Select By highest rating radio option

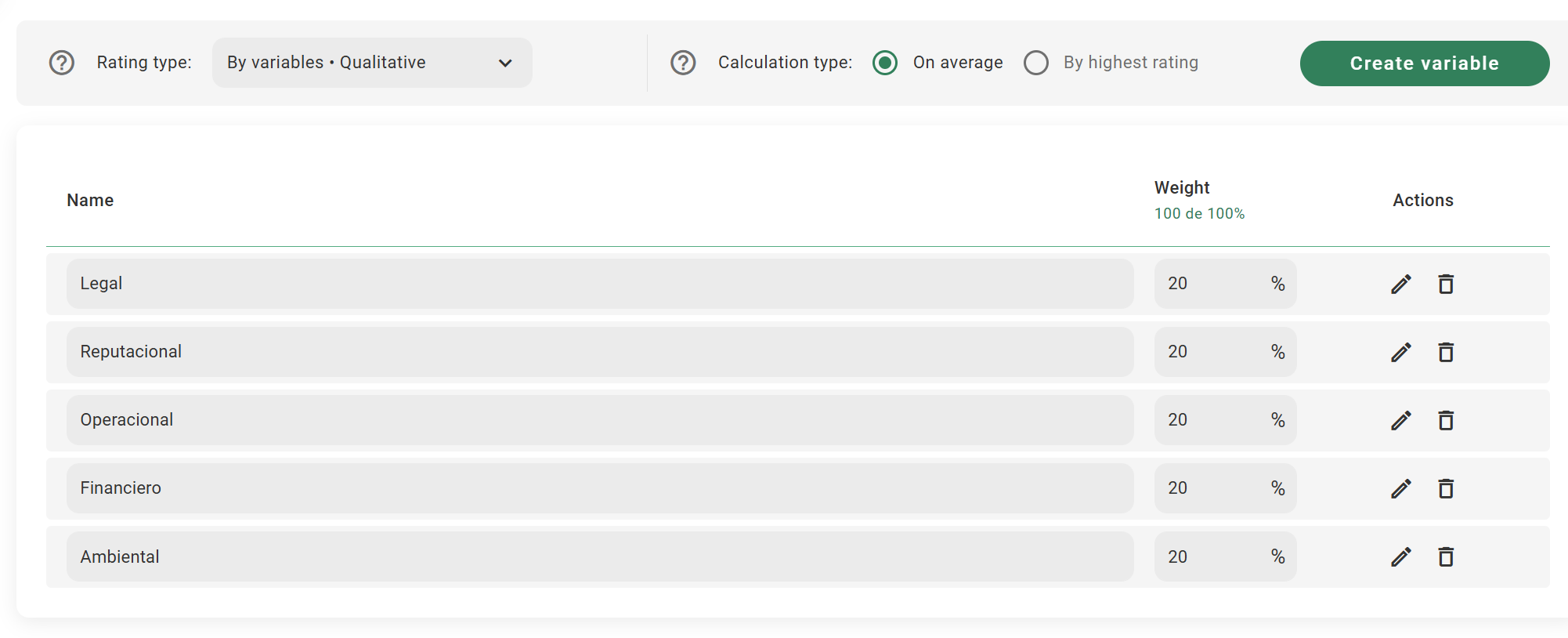(x=1036, y=63)
